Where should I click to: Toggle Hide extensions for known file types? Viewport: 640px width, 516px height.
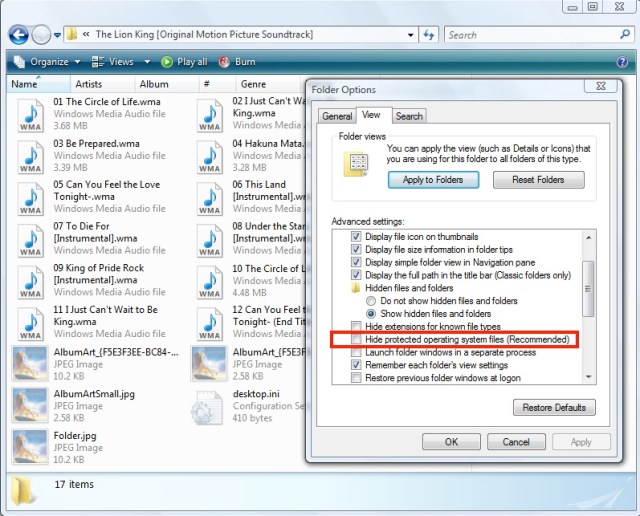[x=355, y=327]
